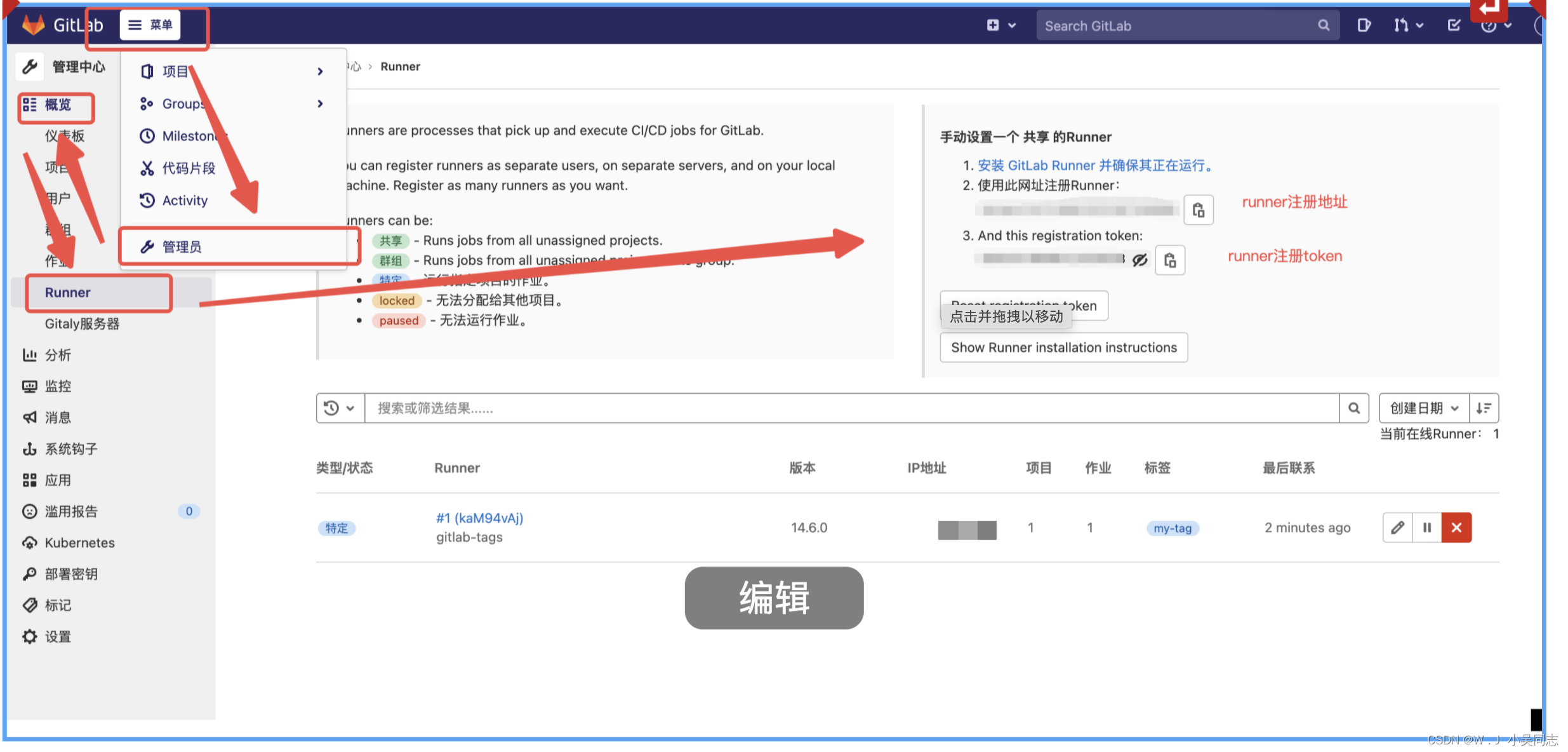This screenshot has height=752, width=1568.
Task: Click the edit pencil icon for runner #1
Action: point(1397,528)
